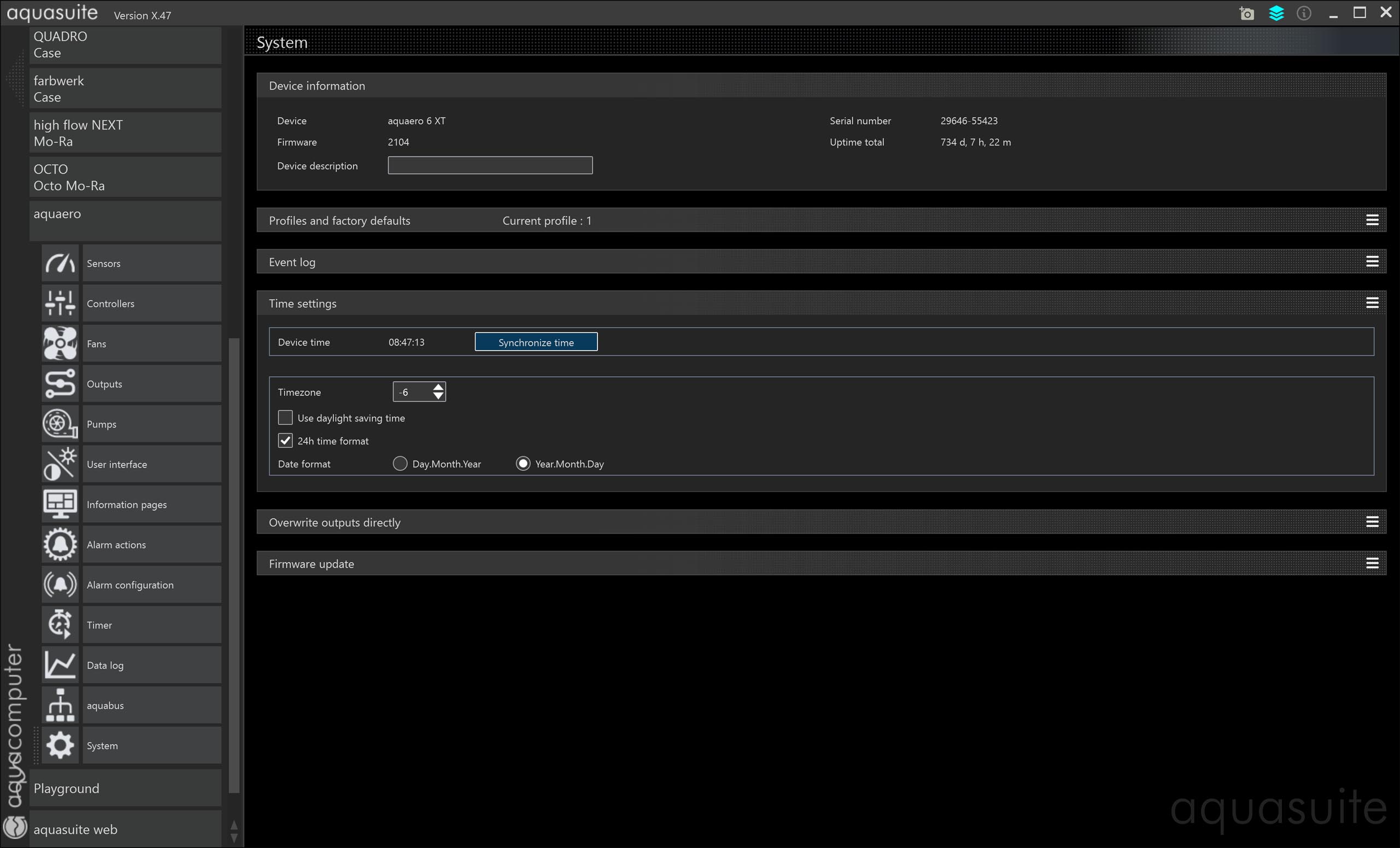Viewport: 1400px width, 848px height.
Task: Click the cyan layers icon in title bar
Action: [1276, 13]
